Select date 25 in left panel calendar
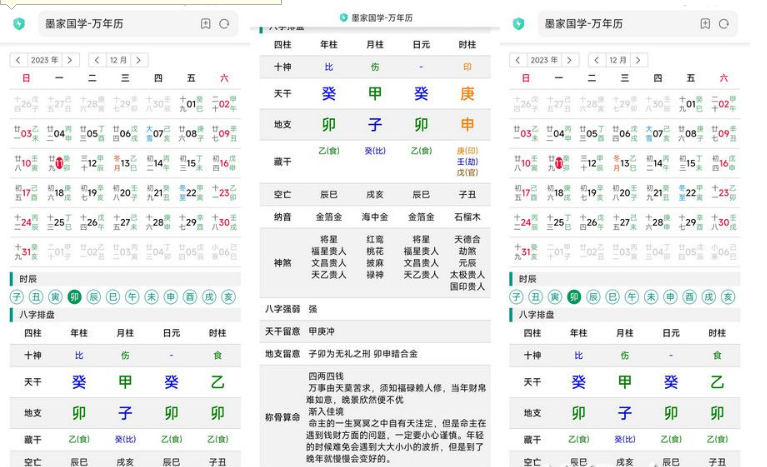 pos(59,222)
